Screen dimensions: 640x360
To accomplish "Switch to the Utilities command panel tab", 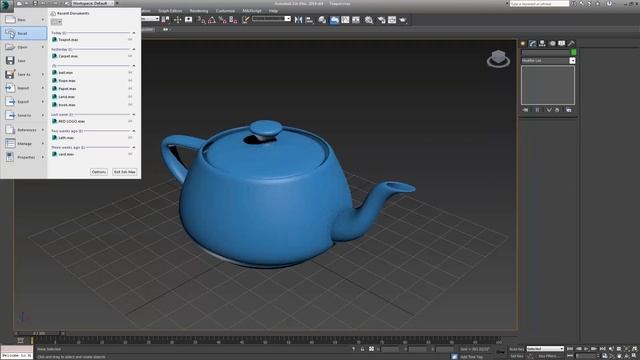I will 571,43.
